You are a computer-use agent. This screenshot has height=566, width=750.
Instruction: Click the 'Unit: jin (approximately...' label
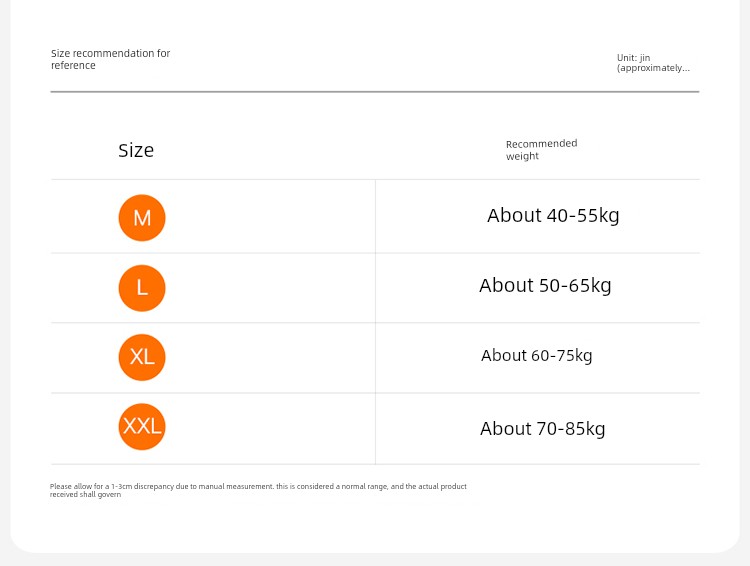tap(653, 63)
